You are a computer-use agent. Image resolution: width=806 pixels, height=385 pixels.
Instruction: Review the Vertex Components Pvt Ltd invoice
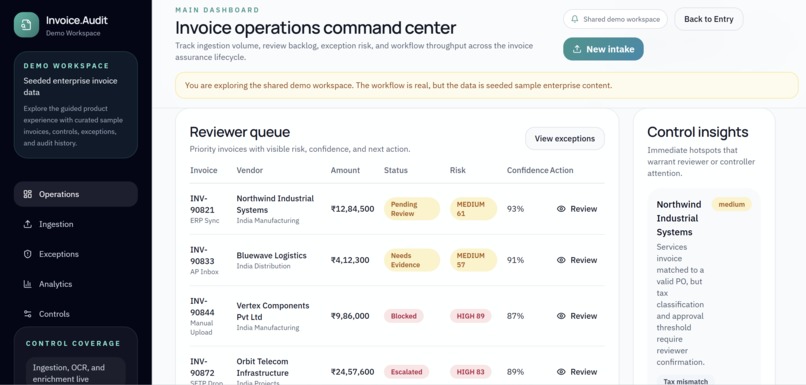pyautogui.click(x=577, y=316)
